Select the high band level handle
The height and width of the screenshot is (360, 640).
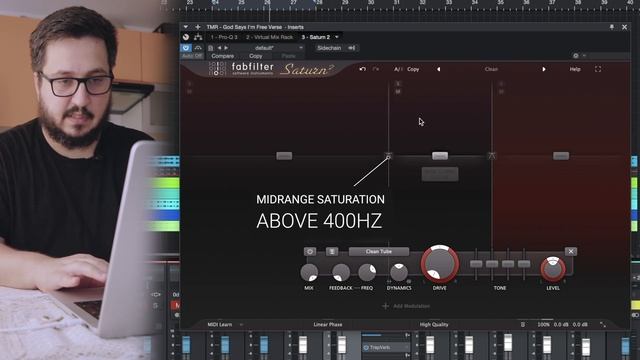[561, 156]
